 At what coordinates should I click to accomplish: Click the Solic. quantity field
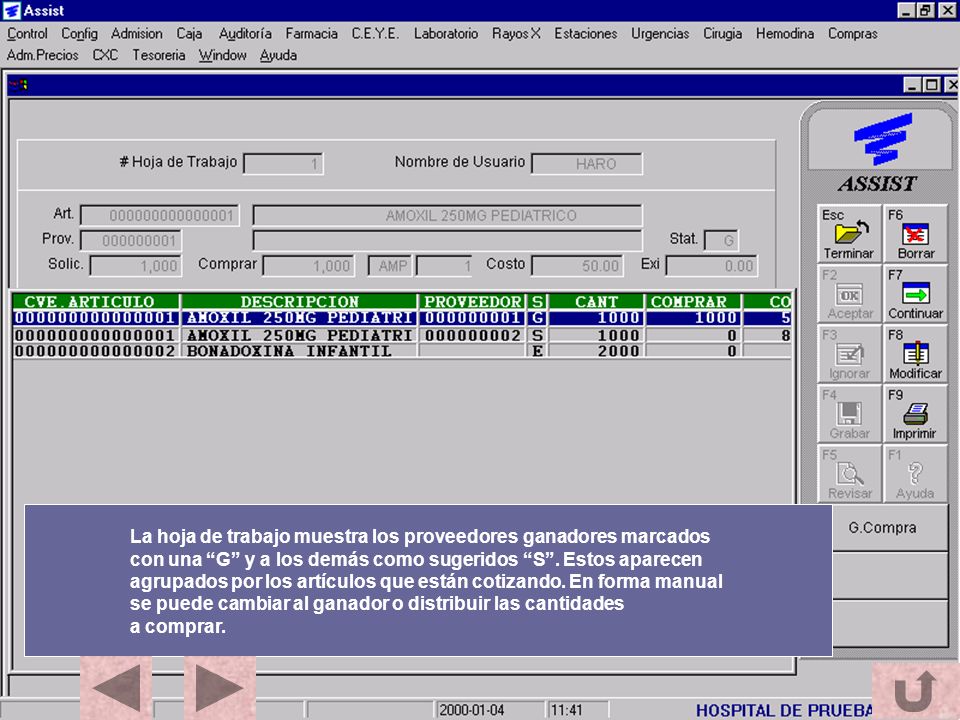coord(135,266)
